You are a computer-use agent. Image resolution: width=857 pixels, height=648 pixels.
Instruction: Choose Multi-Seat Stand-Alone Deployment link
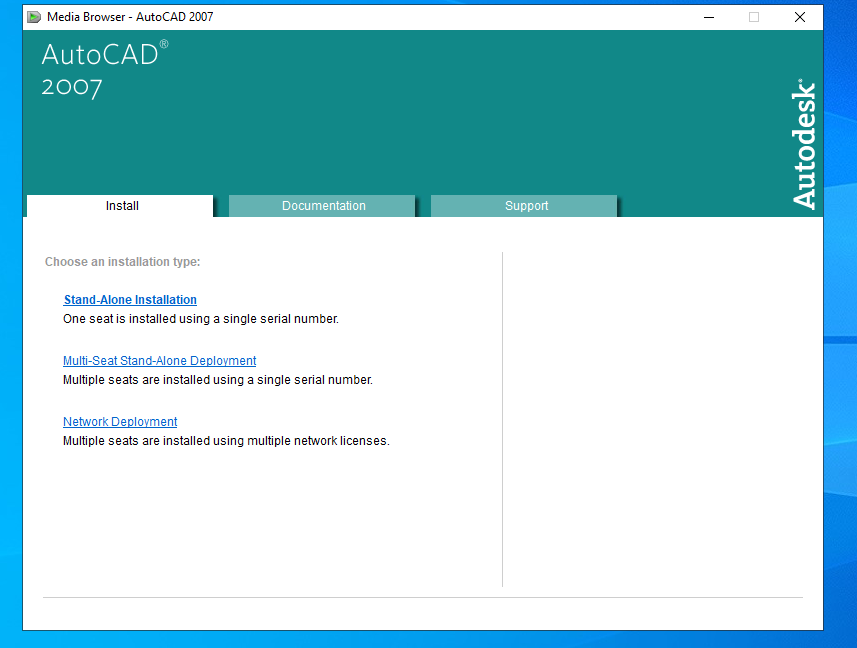click(159, 361)
